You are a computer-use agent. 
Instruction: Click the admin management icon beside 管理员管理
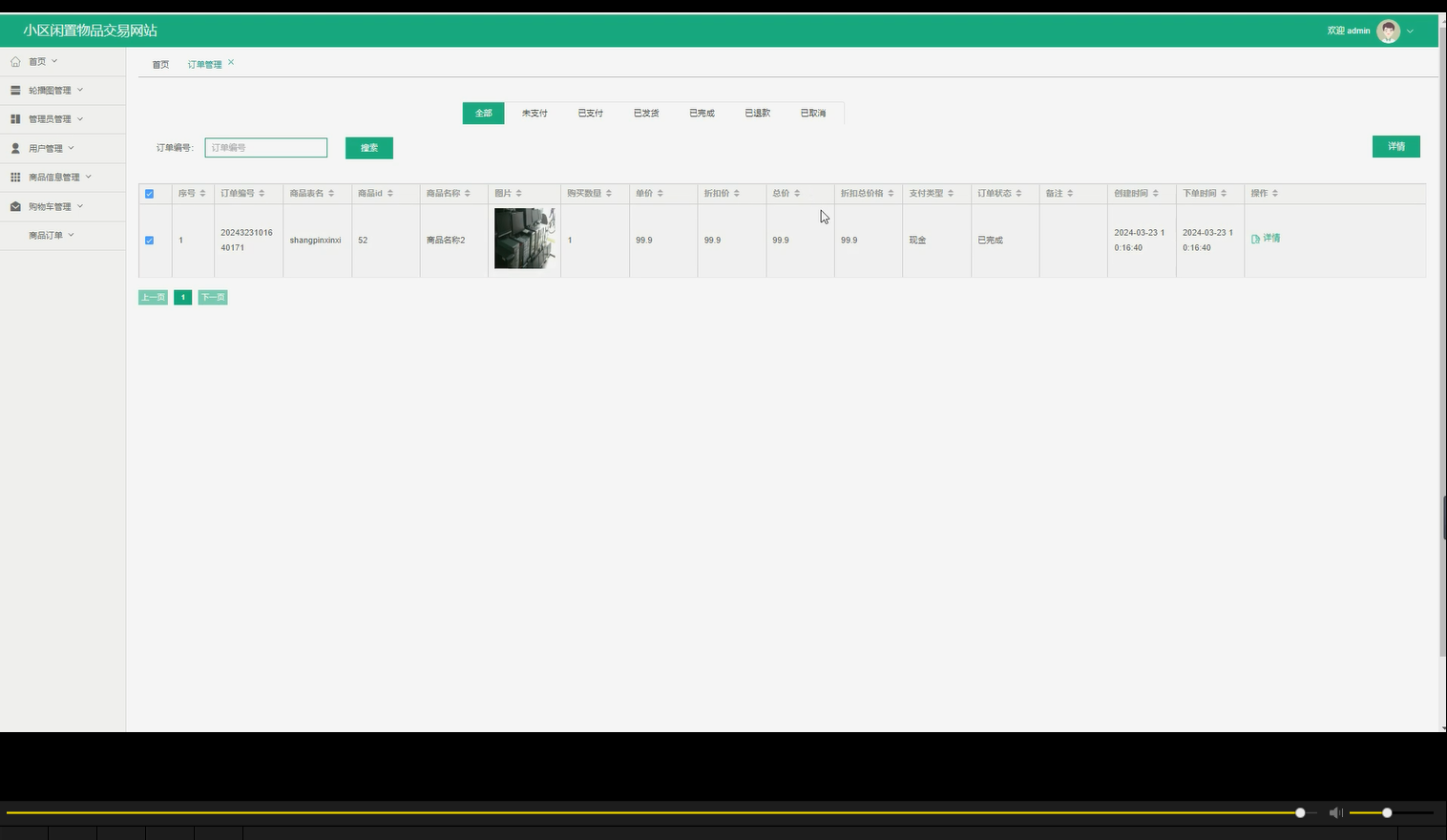pos(14,118)
